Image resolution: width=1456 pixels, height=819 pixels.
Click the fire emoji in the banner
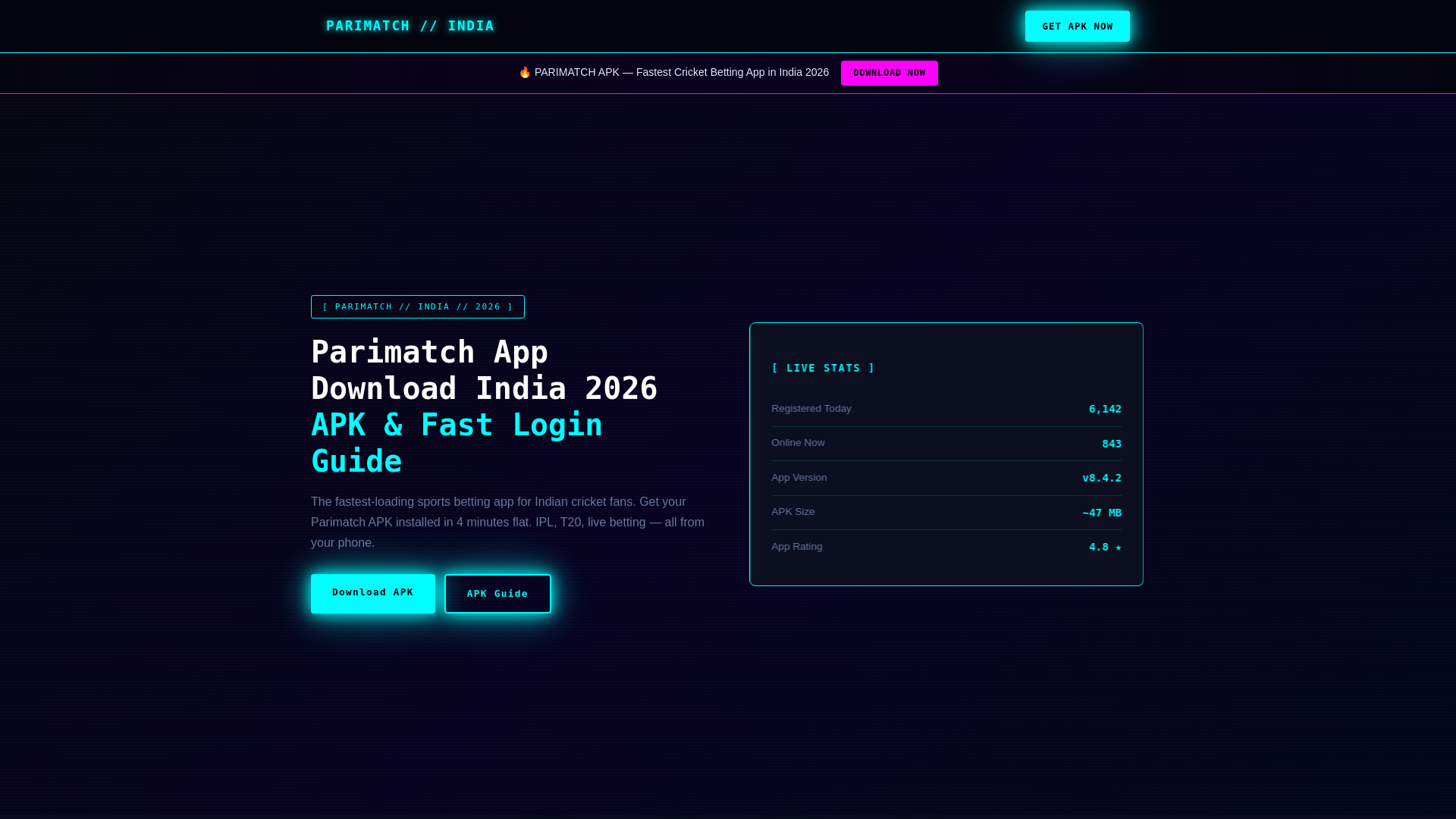click(525, 73)
